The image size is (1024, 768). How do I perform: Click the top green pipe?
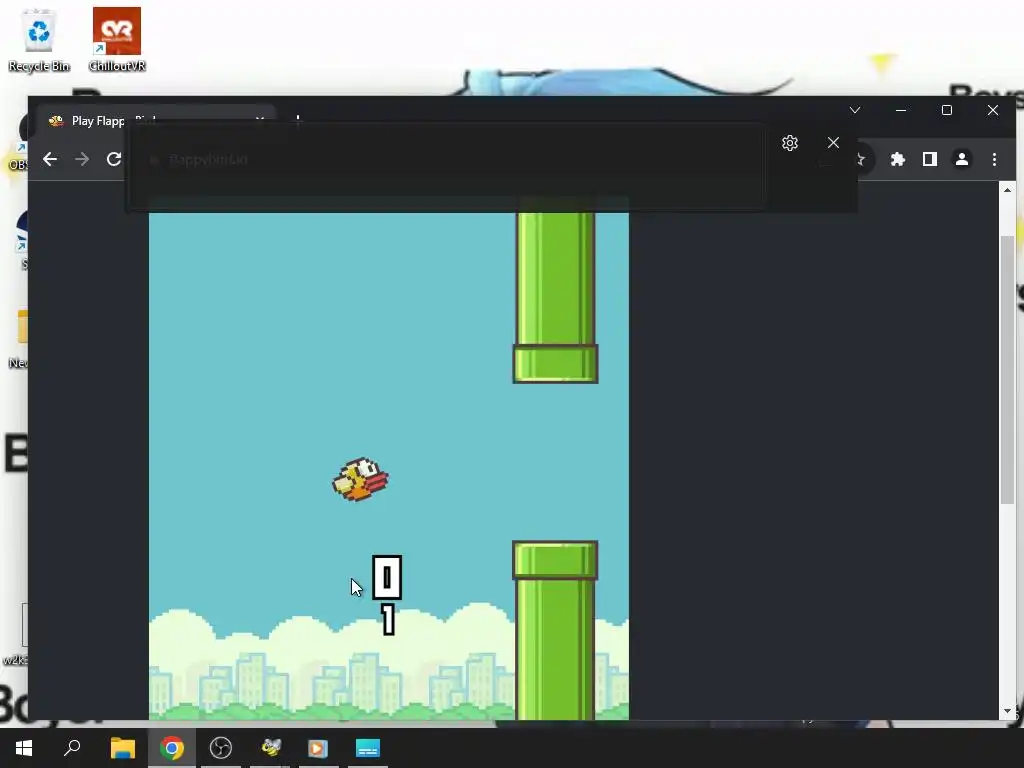coord(555,298)
